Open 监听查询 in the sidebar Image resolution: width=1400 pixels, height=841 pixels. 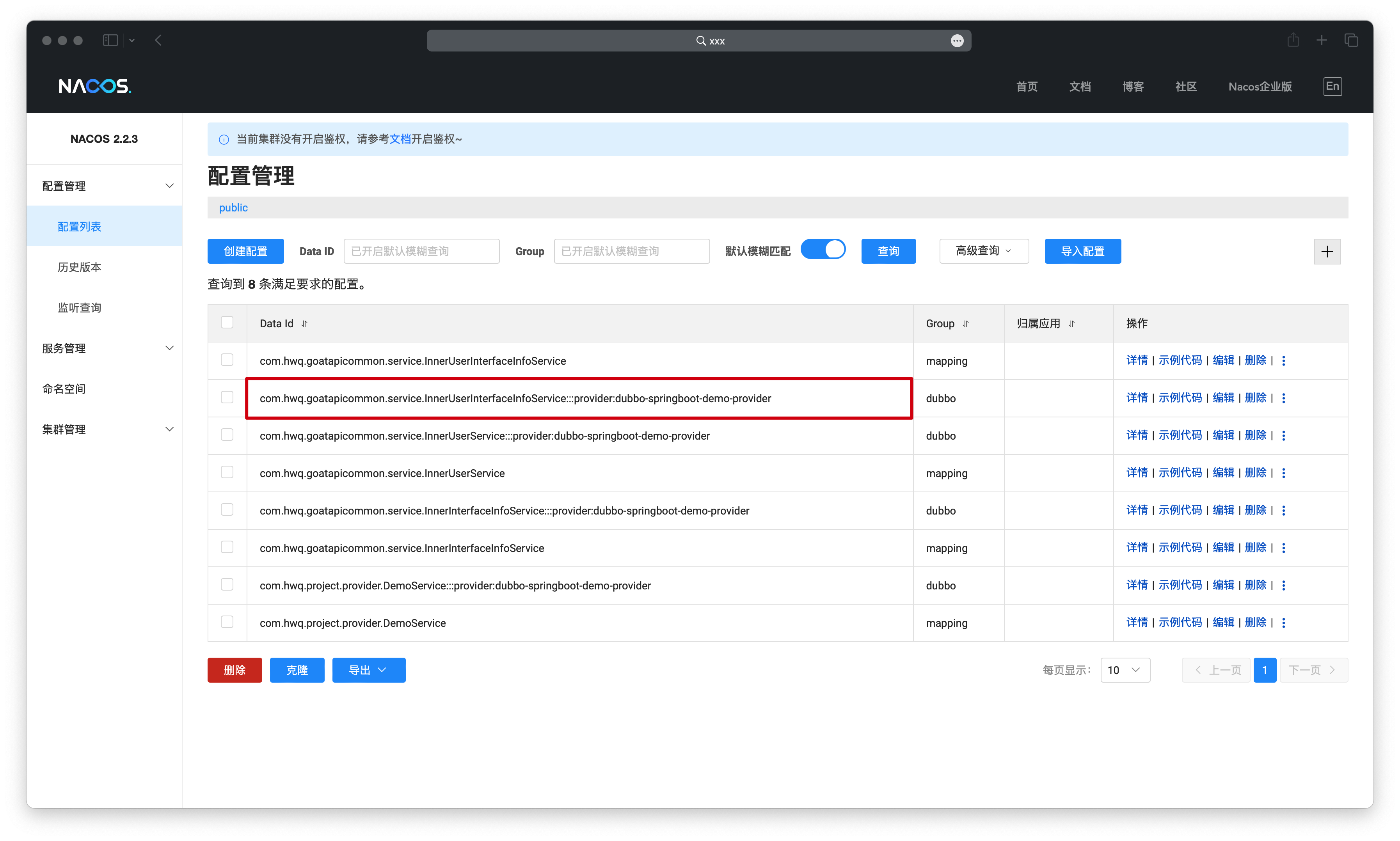104,308
